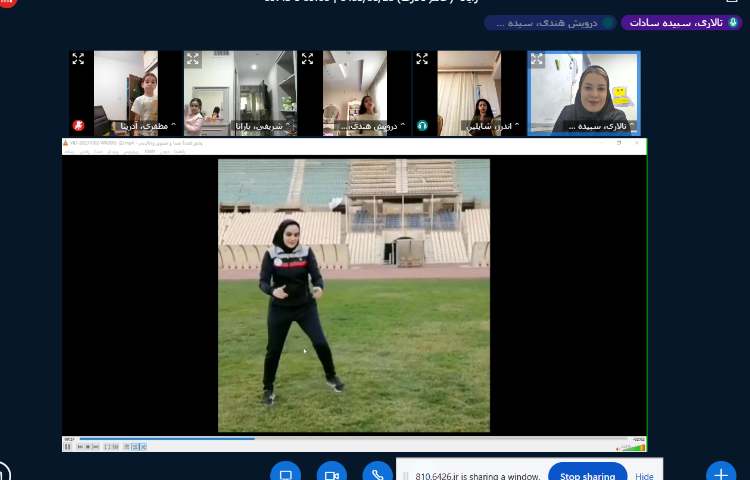Open menu chevron next to مظفری آدرینا name
Viewport: 750px width, 480px height.
173,125
